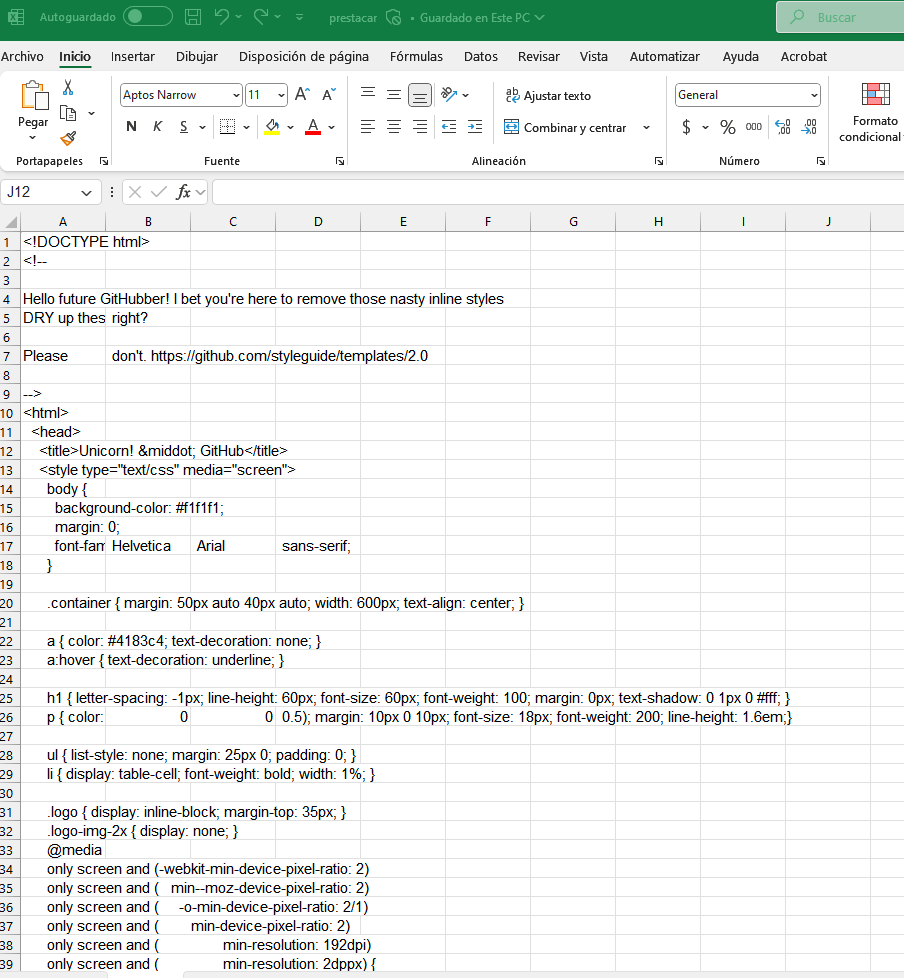Switch to the Vista tab
The image size is (904, 978).
(x=594, y=57)
